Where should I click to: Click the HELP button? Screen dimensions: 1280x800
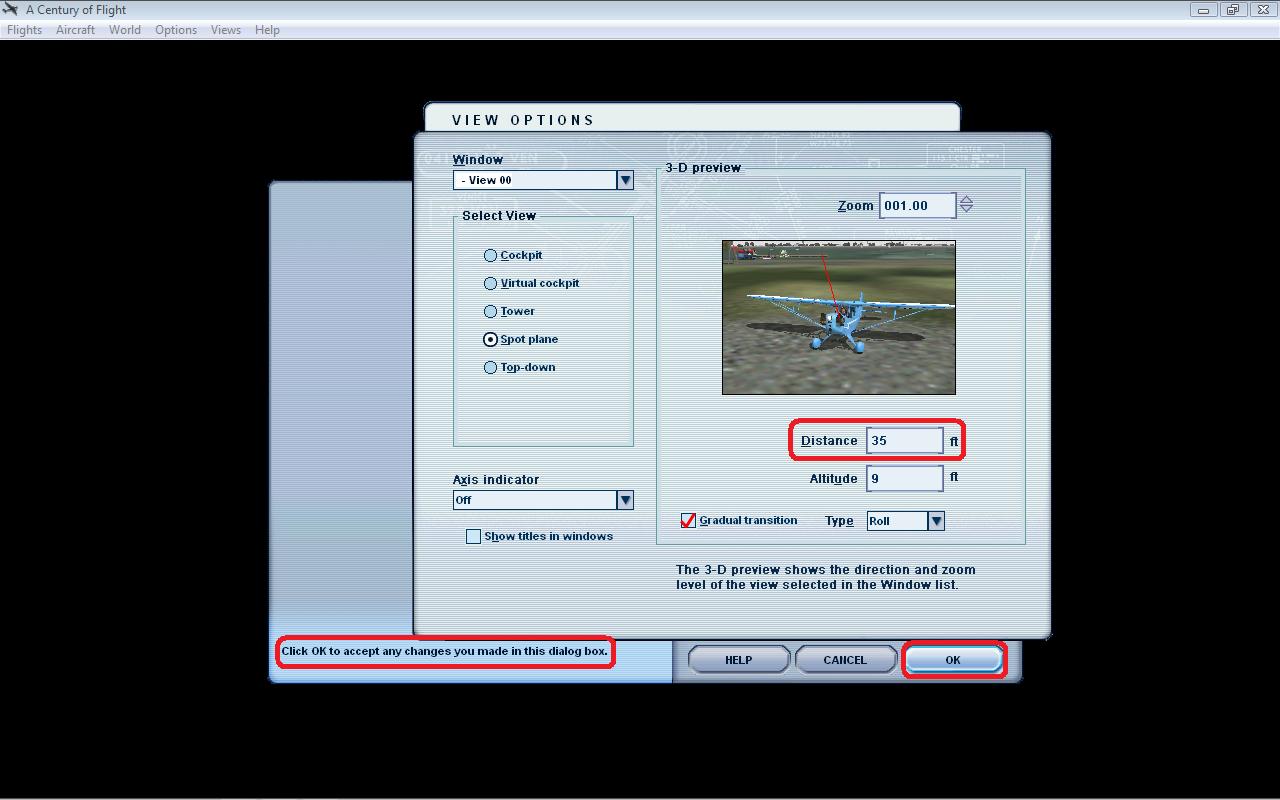[738, 660]
